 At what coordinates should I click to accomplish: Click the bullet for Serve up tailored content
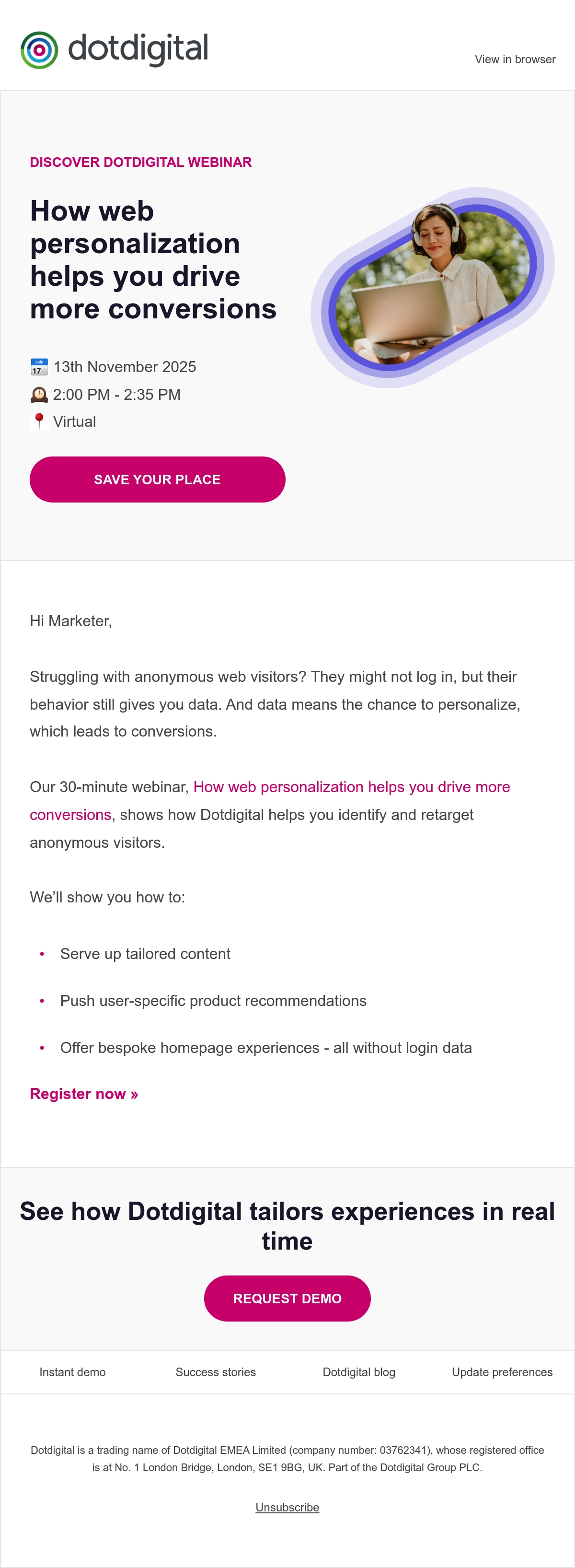(x=42, y=954)
